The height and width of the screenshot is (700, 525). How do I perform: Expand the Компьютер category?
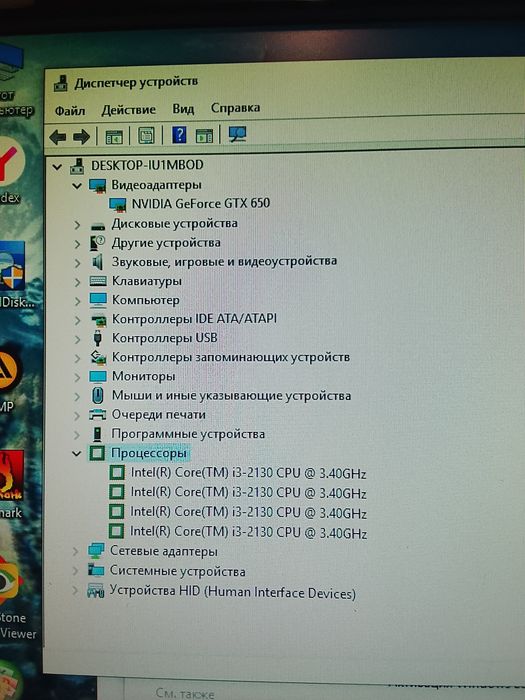click(77, 302)
